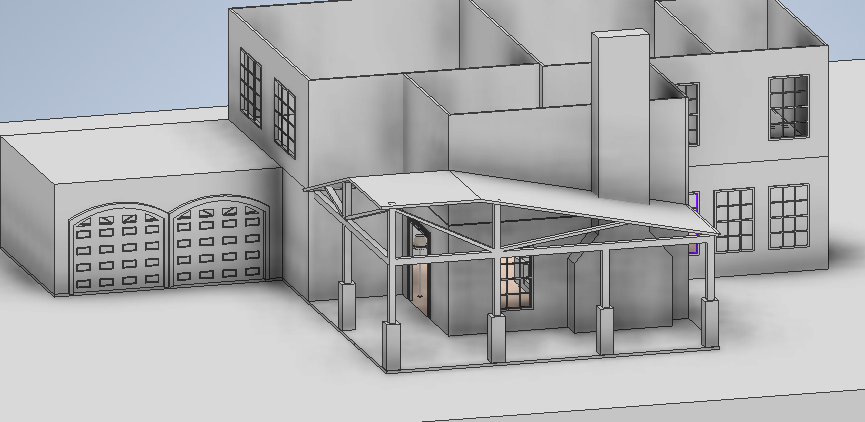Click the blue sky background area
Viewport: 865px width, 422px height.
[x=100, y=50]
